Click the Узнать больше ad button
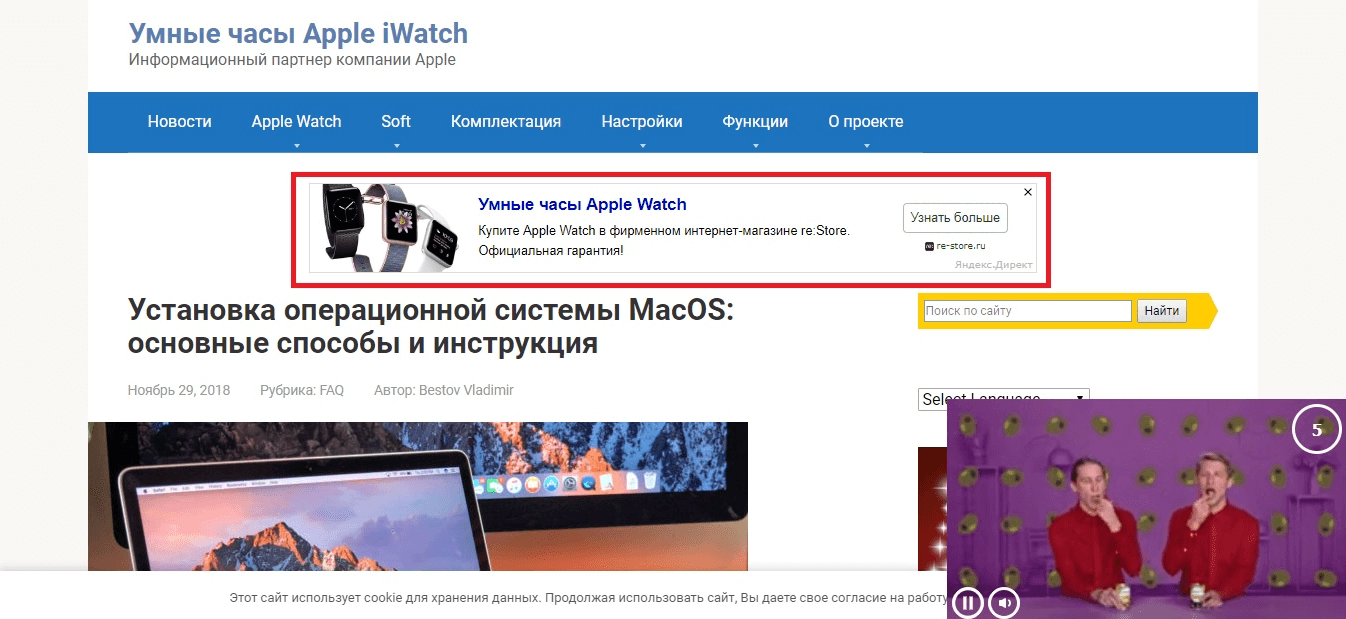Screen dimensions: 1346x619 click(955, 218)
